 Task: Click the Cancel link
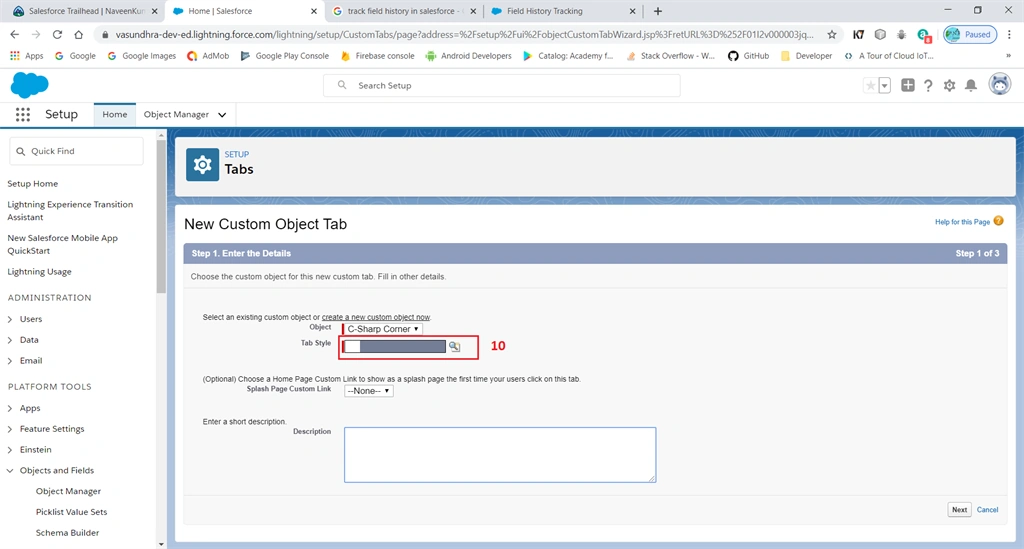pyautogui.click(x=987, y=510)
